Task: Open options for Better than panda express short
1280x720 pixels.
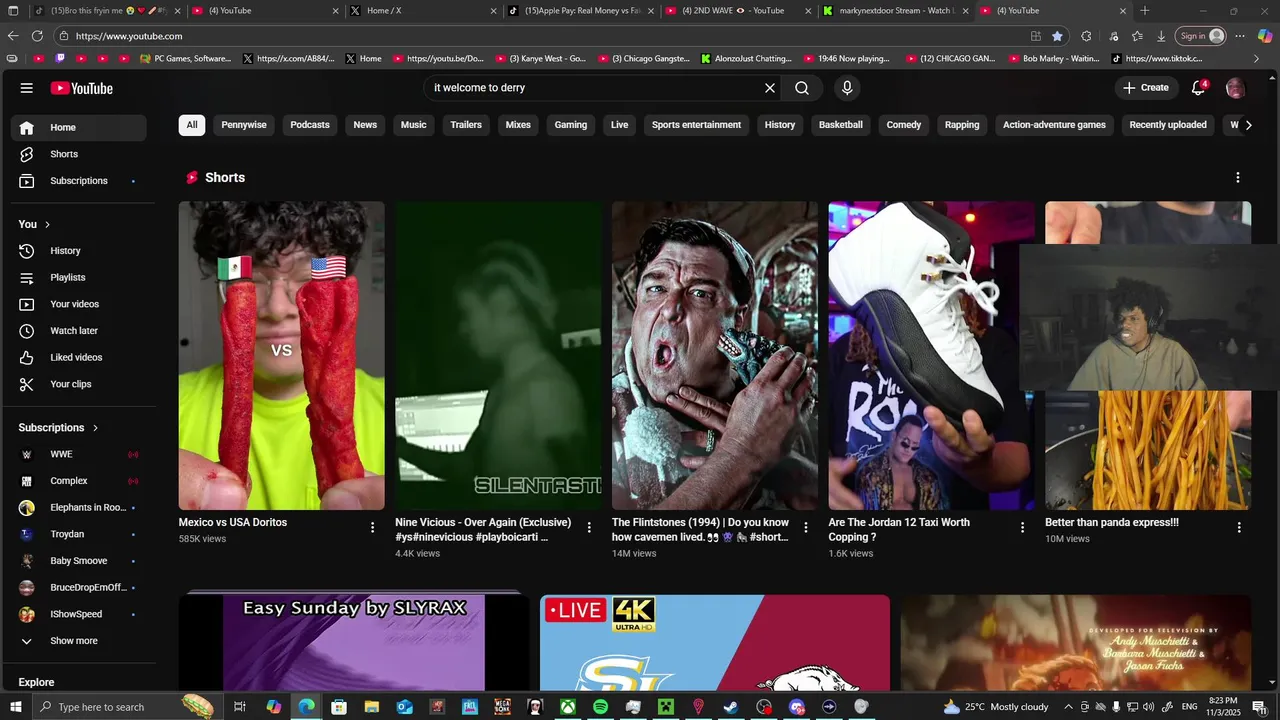Action: pos(1239,527)
